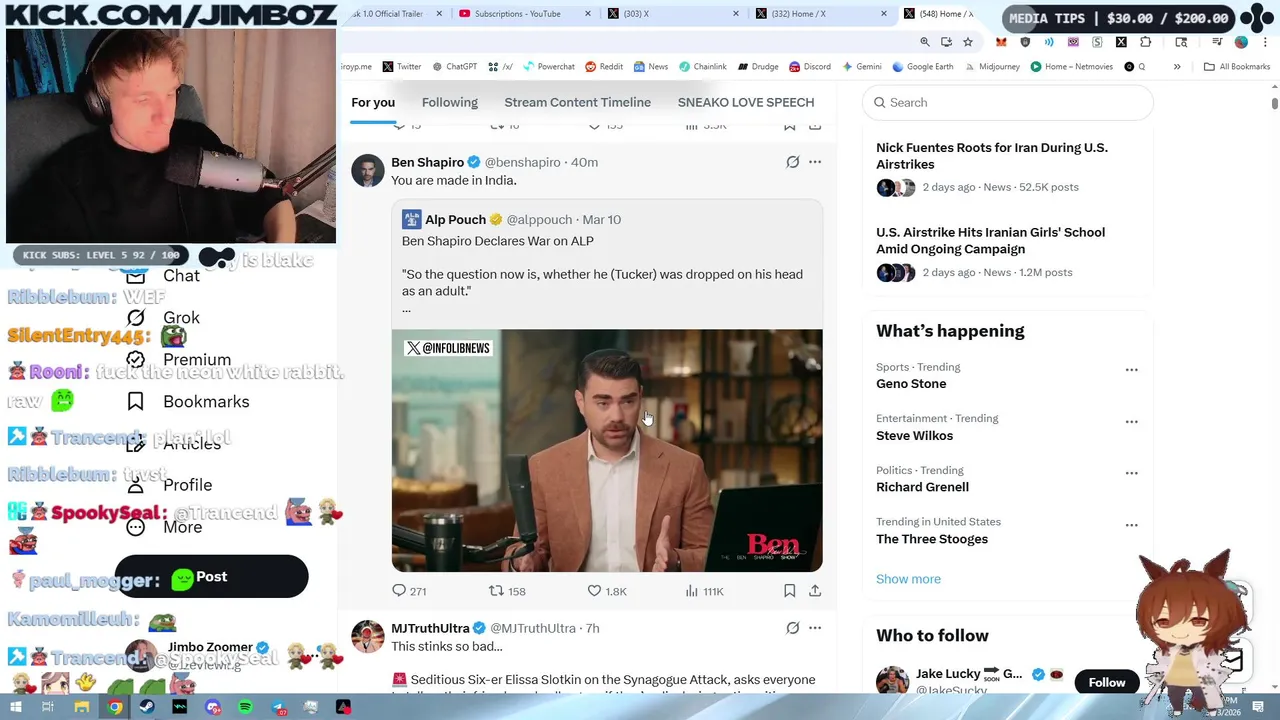
Task: Close the Subscriptions - YouTube tab
Action: click(x=587, y=14)
